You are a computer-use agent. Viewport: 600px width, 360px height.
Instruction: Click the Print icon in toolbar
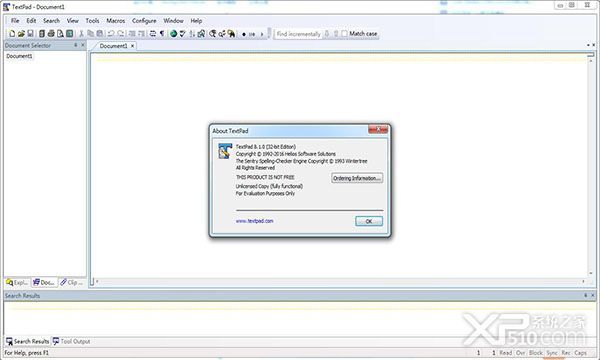pyautogui.click(x=51, y=34)
